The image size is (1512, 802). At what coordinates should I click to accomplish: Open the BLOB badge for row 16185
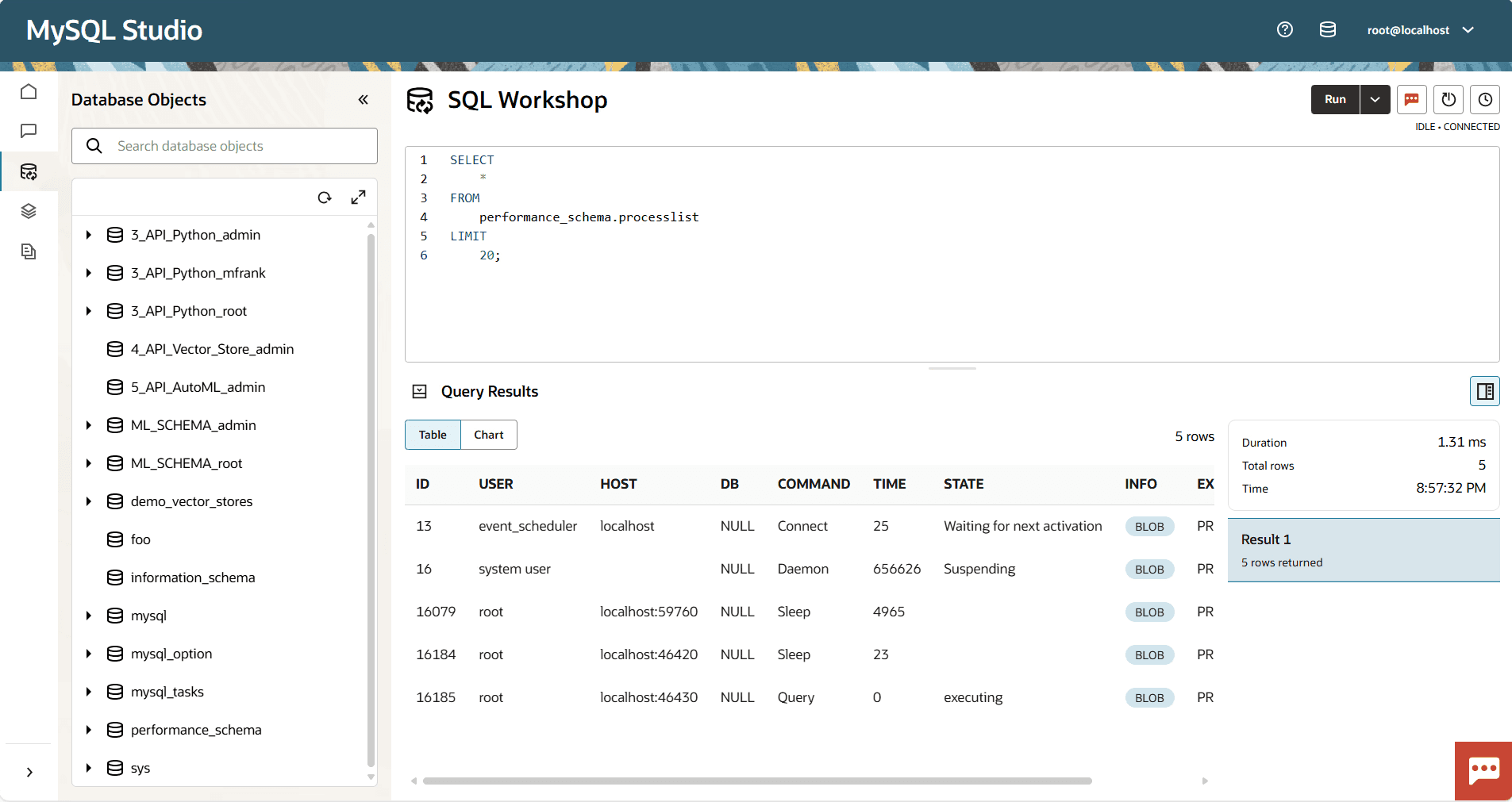pos(1149,698)
